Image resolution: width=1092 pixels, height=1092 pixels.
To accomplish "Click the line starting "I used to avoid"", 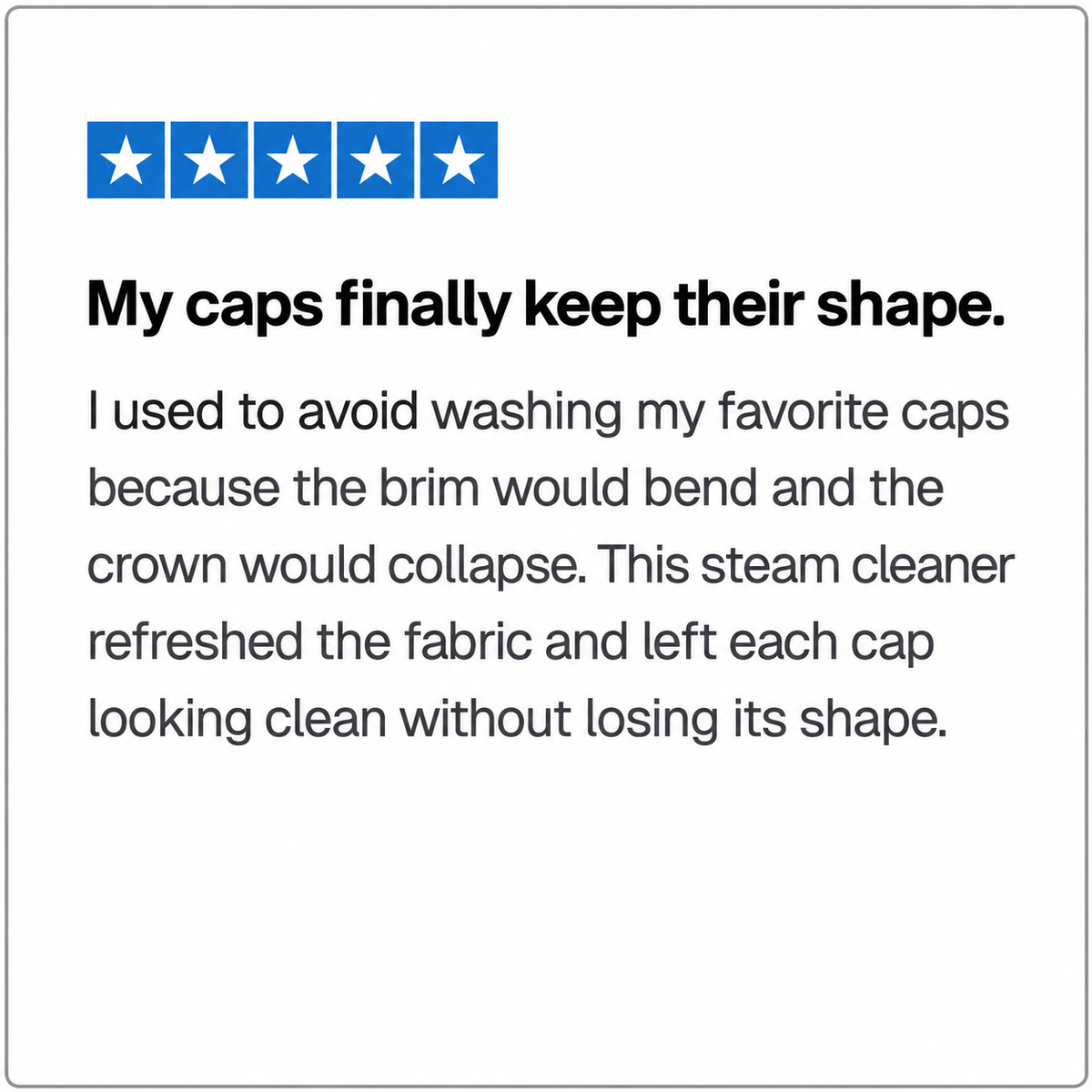I will coord(549,413).
